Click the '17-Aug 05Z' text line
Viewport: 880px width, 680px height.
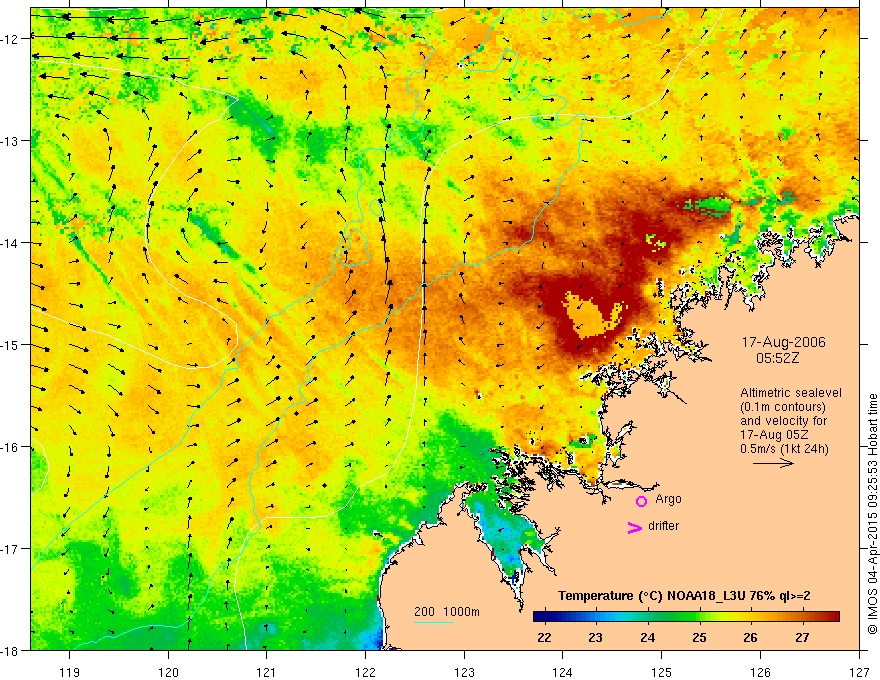click(772, 435)
